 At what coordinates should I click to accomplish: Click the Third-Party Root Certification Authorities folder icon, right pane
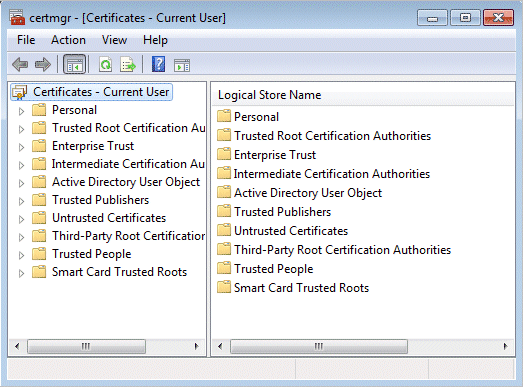tap(224, 249)
